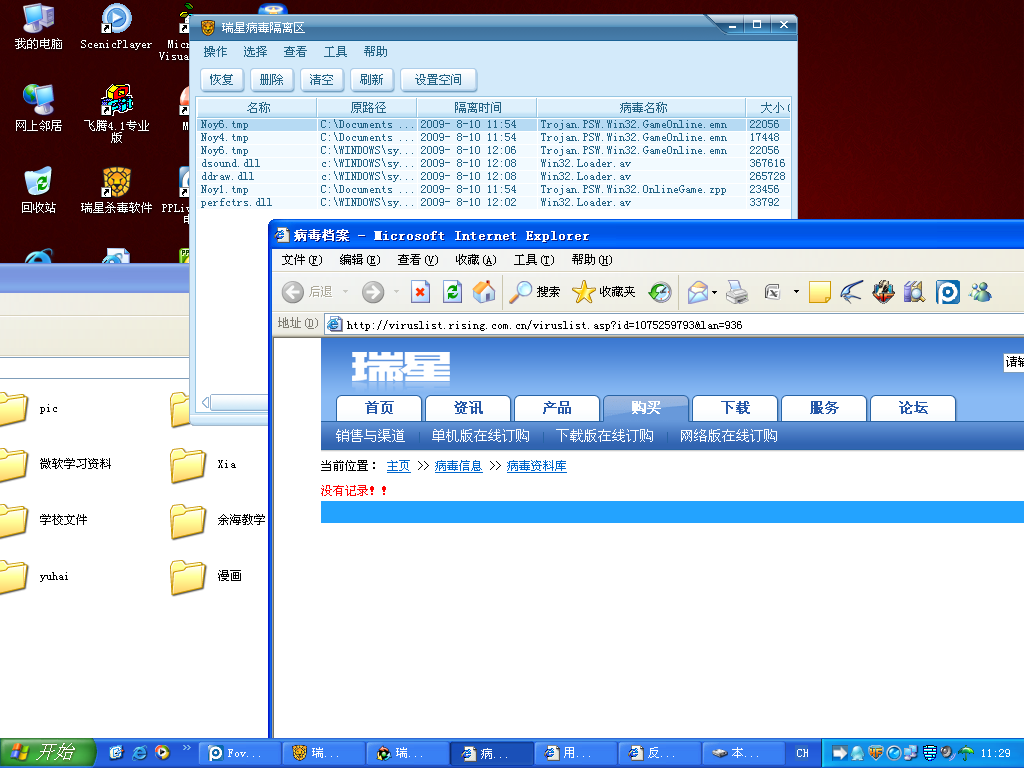Open the 操作 menu in quarantine window
Viewport: 1024px width, 768px height.
coord(216,52)
